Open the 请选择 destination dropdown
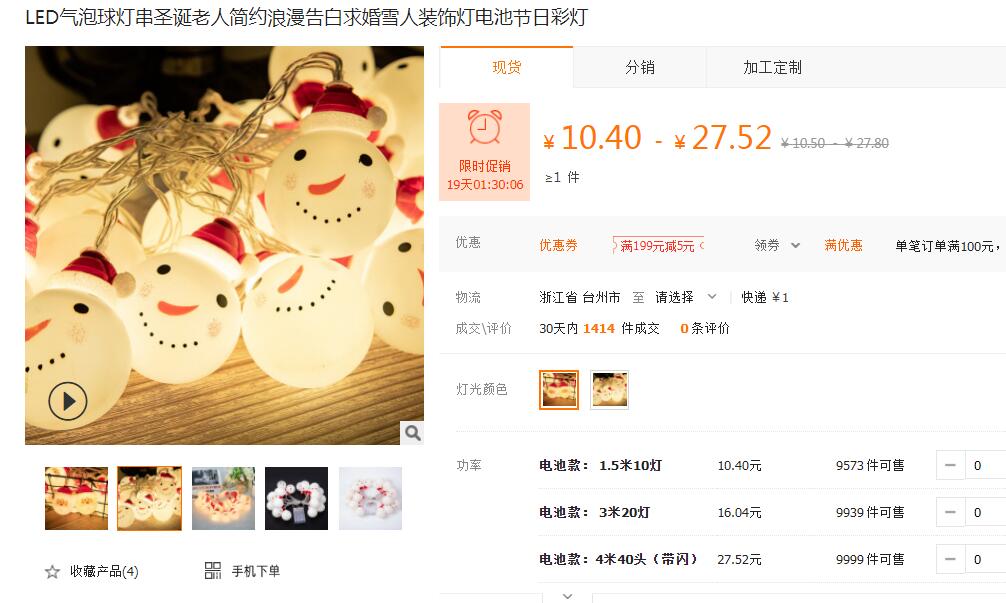Screen dimensions: 1006x603 [x=685, y=297]
